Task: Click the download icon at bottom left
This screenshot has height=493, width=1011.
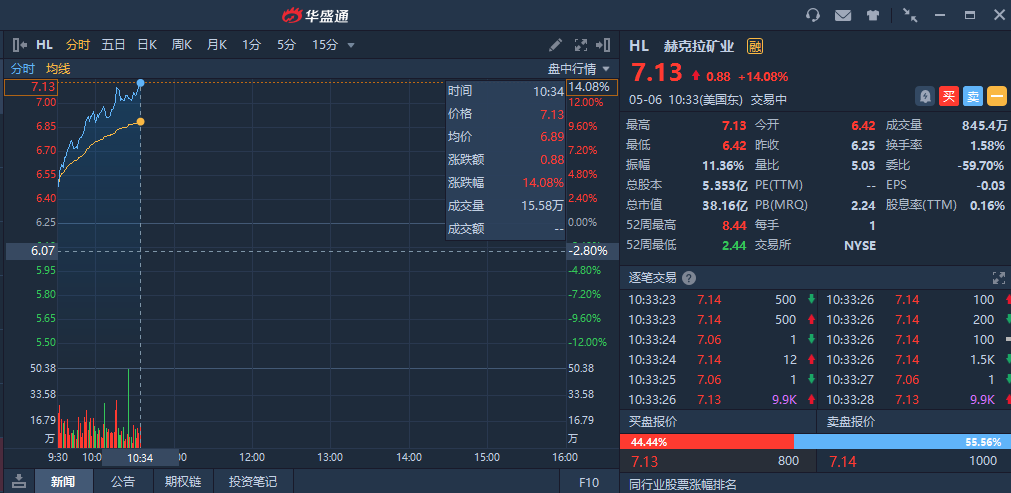Action: [17, 482]
